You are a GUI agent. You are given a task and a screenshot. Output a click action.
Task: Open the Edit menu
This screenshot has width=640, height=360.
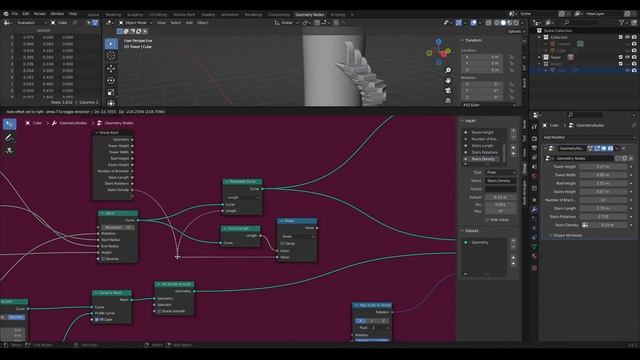[x=26, y=14]
